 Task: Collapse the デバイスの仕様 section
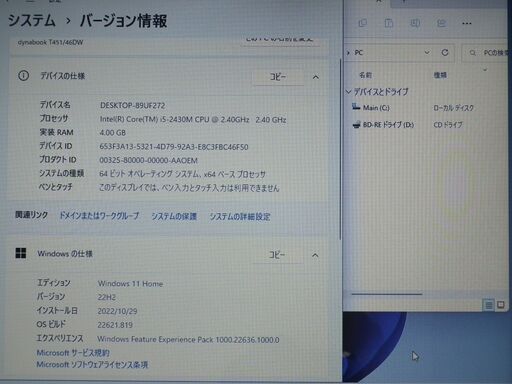[315, 77]
